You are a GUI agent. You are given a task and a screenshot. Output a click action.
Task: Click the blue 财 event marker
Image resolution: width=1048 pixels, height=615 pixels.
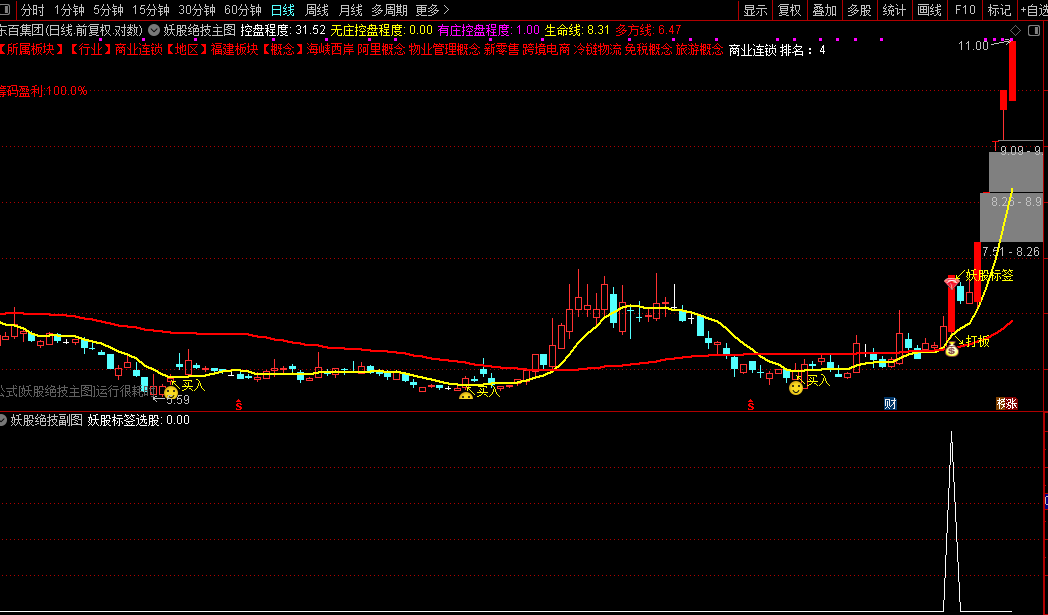[890, 404]
